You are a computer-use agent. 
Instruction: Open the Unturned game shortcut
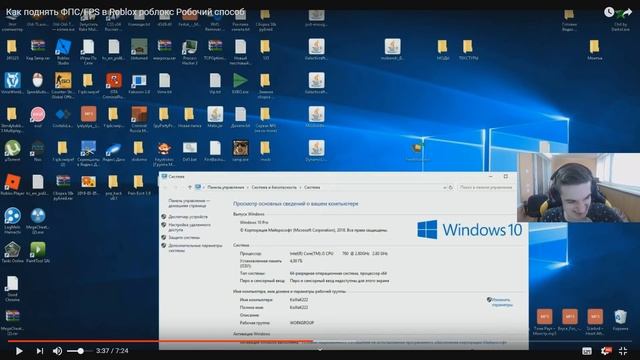139,50
